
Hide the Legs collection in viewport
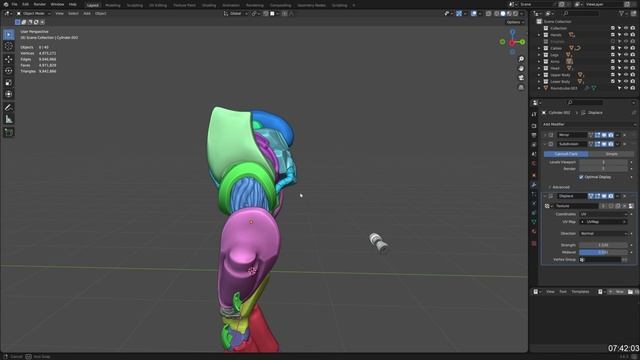626,55
